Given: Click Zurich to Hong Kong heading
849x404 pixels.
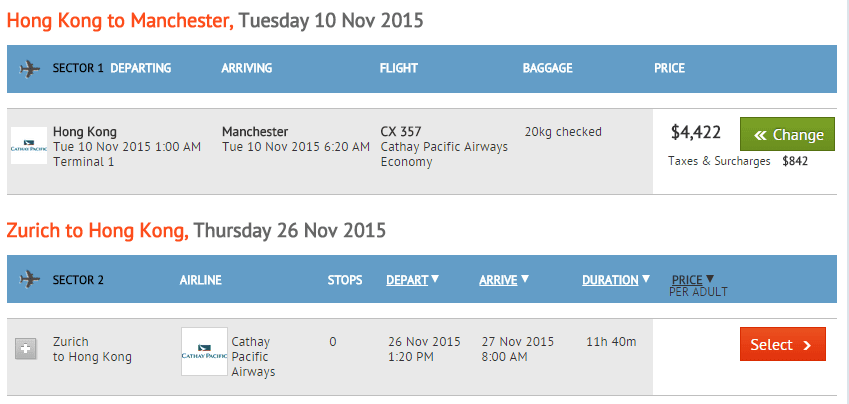Looking at the screenshot, I should point(97,230).
